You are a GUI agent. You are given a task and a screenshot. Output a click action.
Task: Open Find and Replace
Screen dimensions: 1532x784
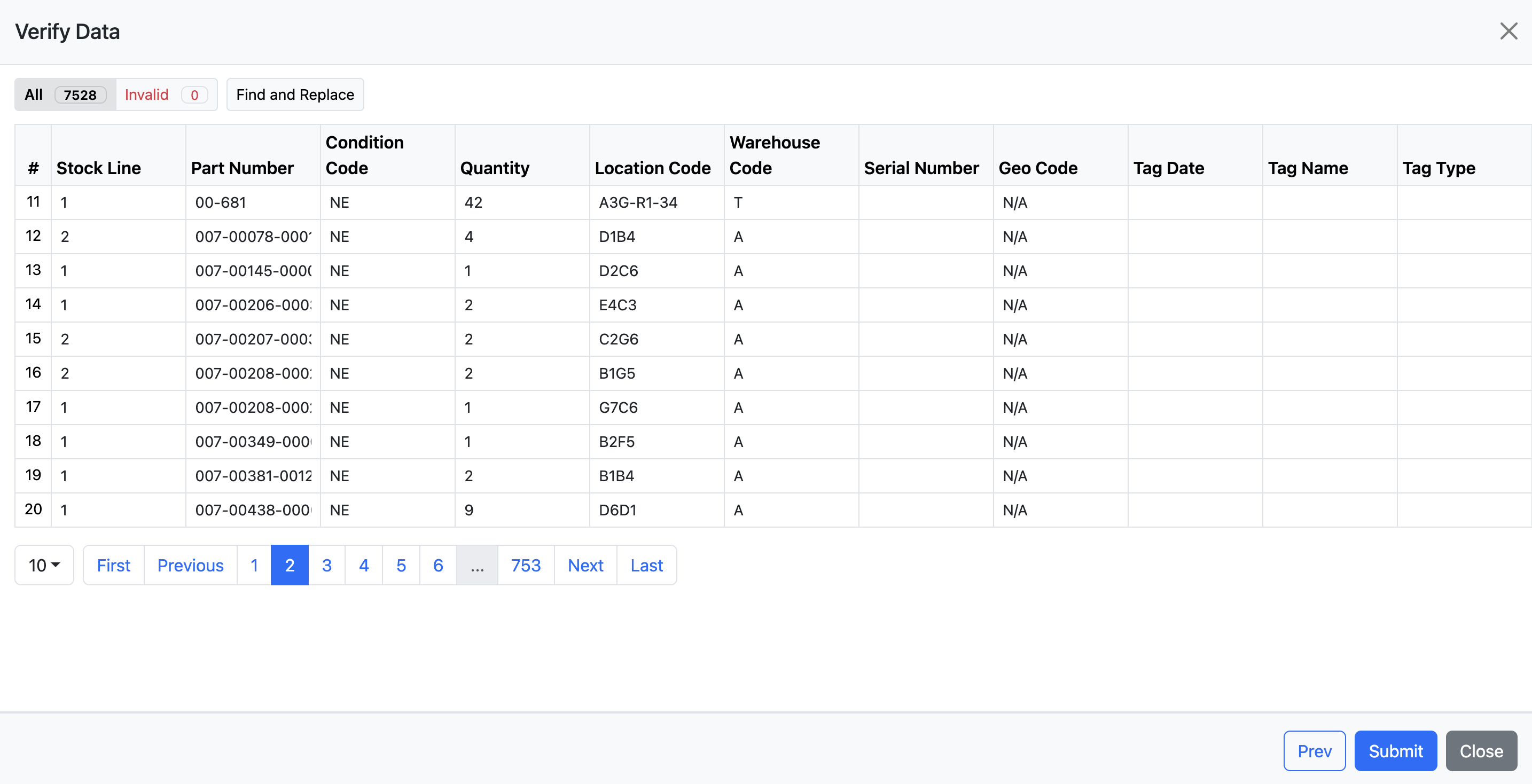click(295, 95)
